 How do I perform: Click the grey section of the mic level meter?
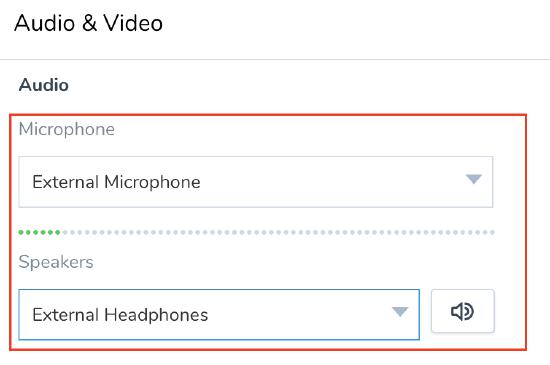(x=279, y=232)
